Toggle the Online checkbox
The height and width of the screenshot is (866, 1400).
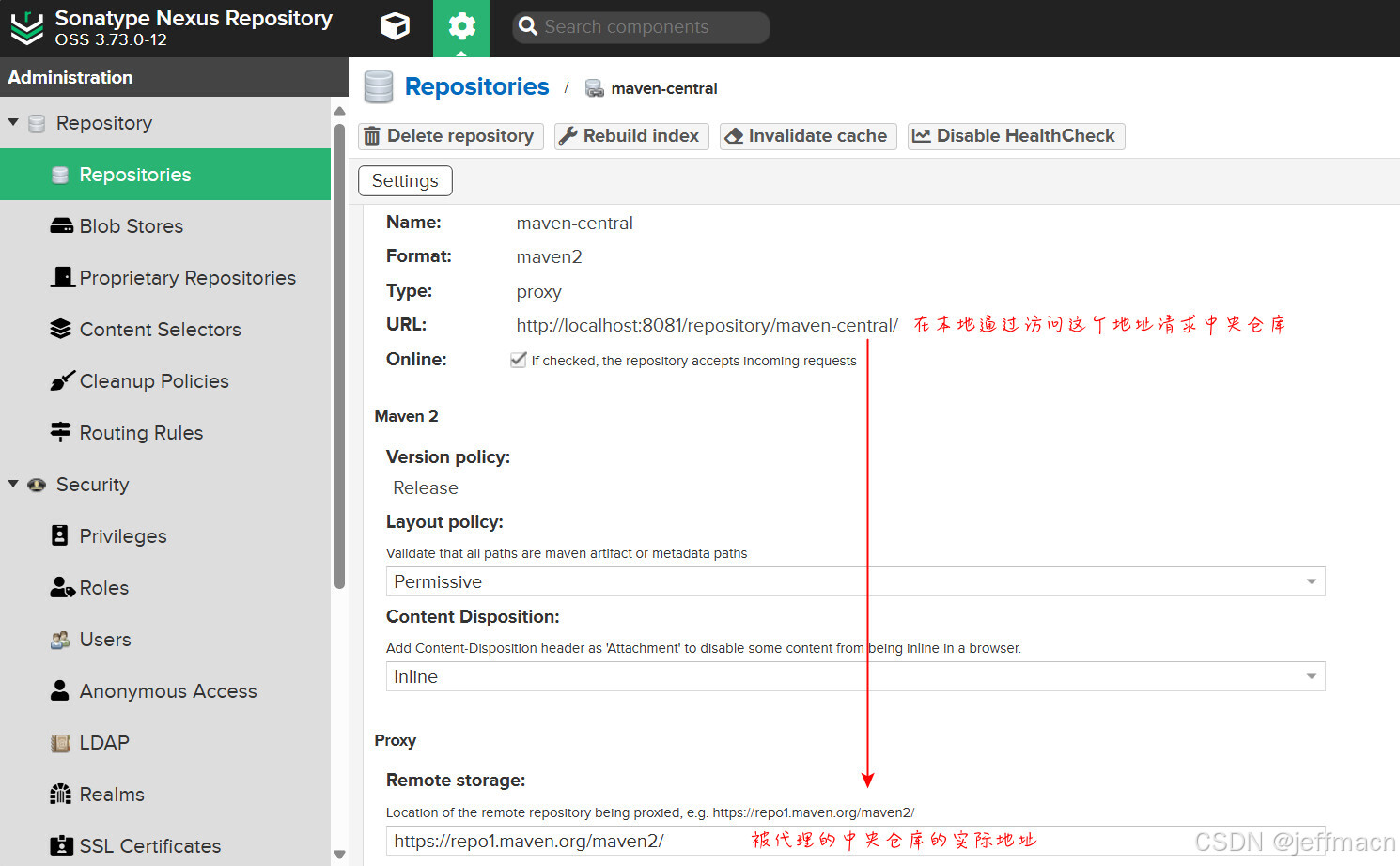pos(518,360)
